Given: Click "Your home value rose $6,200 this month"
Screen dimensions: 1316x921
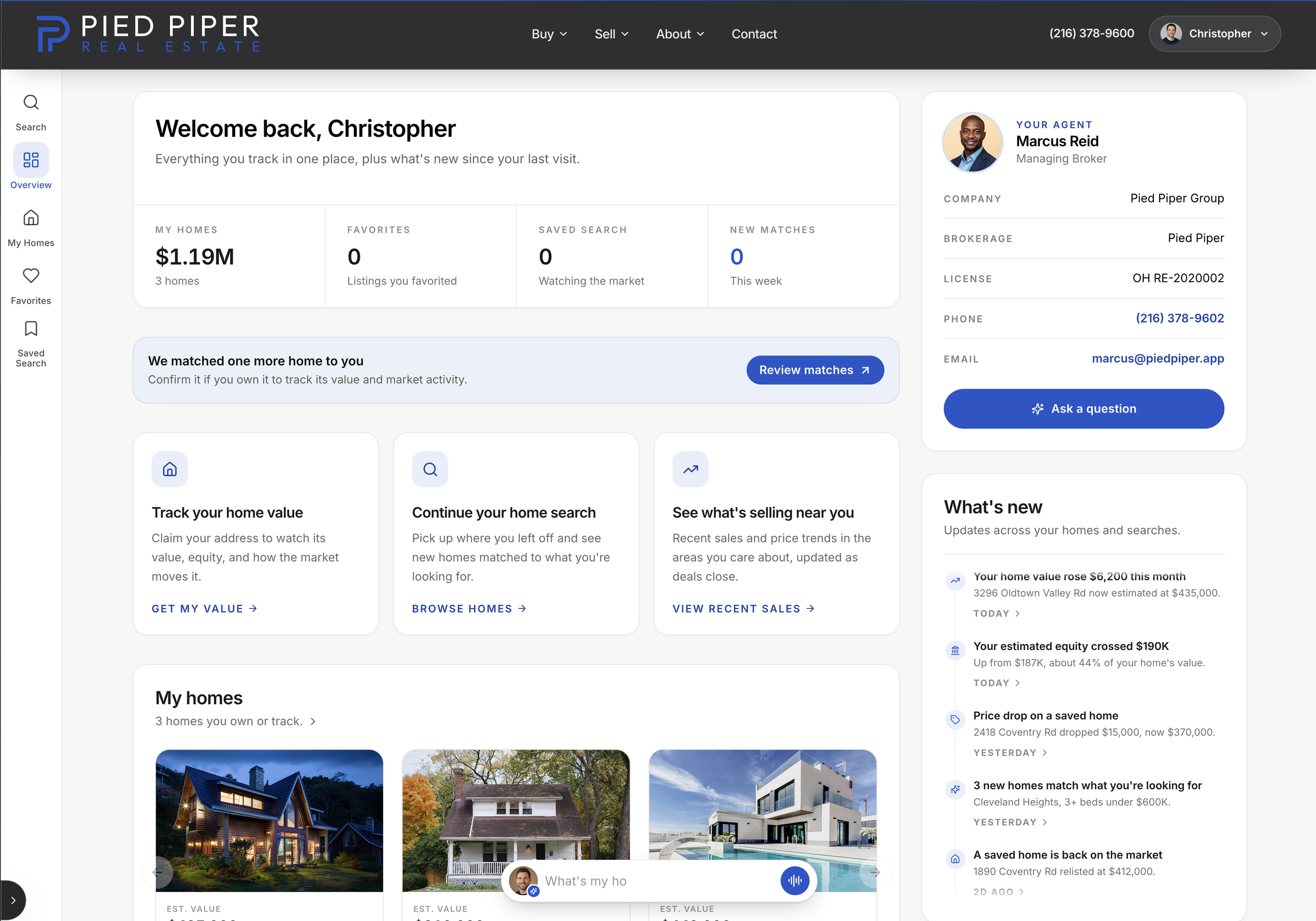Looking at the screenshot, I should click(x=1079, y=577).
